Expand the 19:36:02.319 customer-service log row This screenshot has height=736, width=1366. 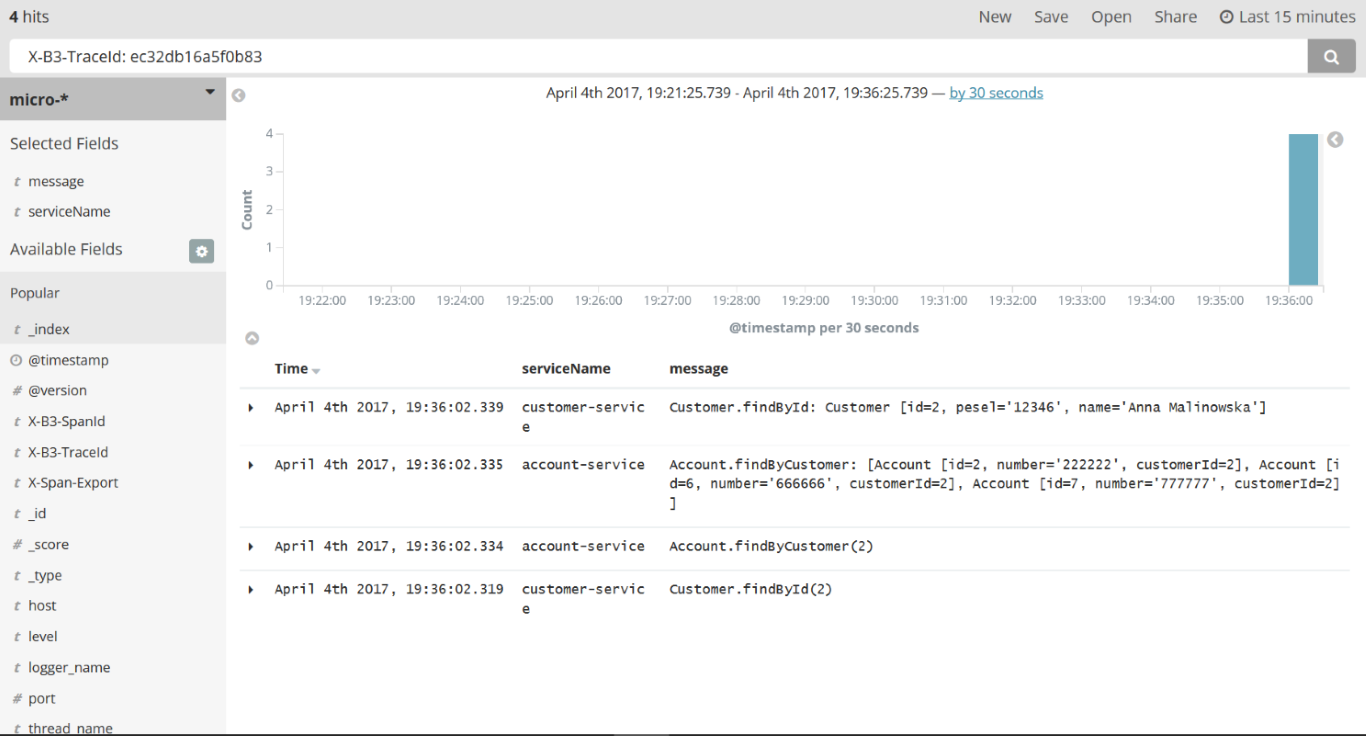coord(251,590)
